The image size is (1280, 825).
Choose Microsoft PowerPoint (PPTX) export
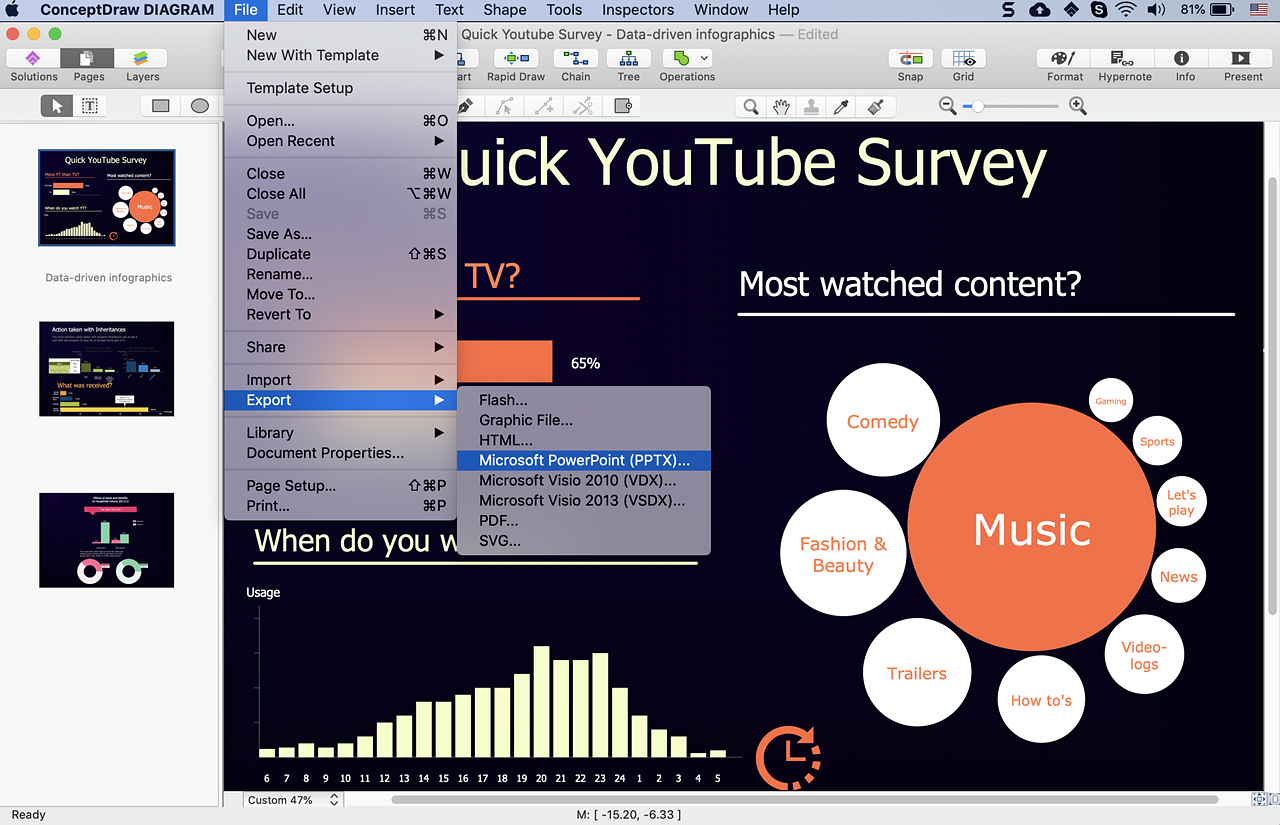click(583, 460)
